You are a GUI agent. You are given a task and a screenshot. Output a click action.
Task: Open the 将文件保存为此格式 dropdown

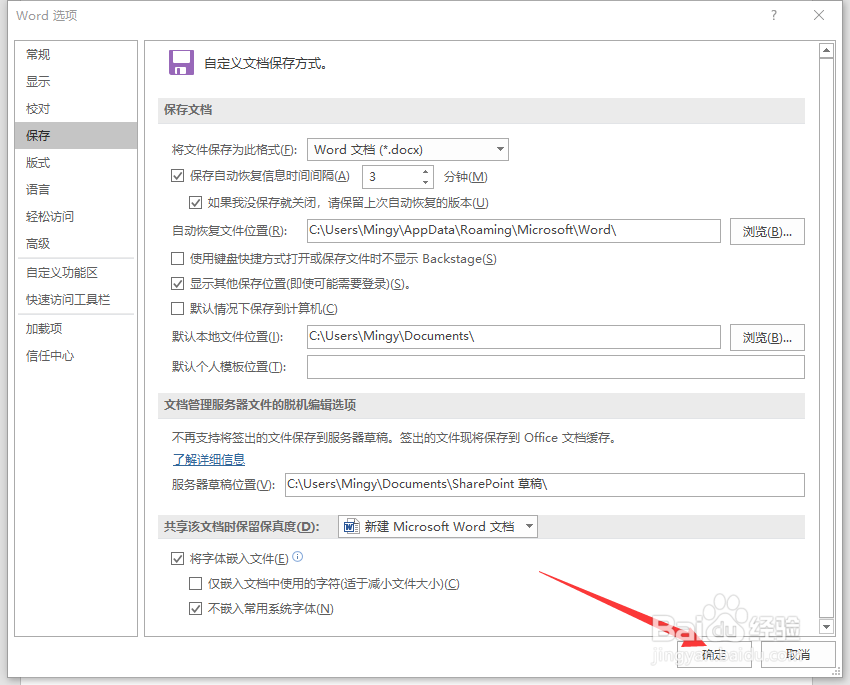point(408,150)
